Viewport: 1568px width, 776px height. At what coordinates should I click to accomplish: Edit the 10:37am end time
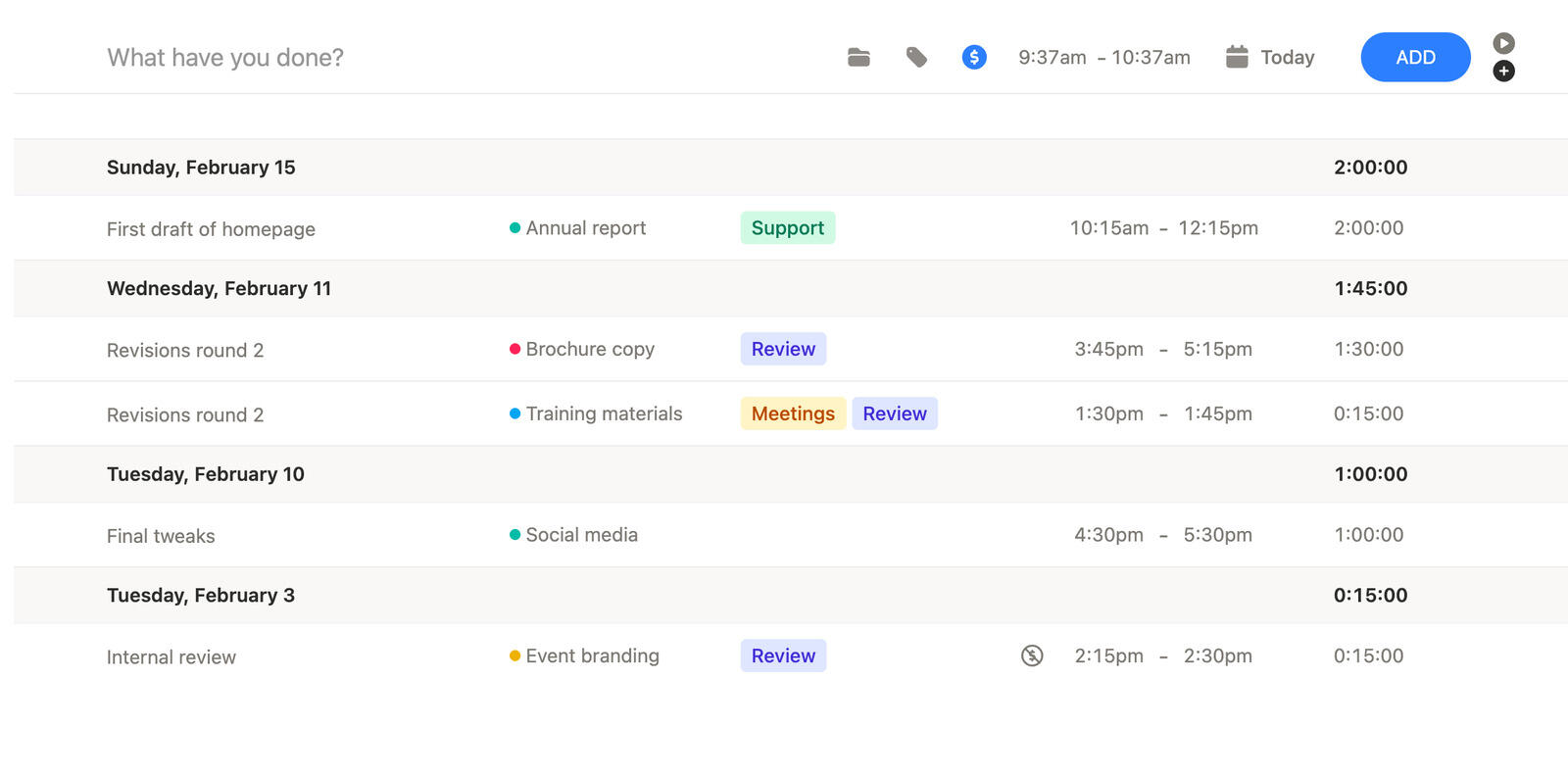coord(1151,58)
